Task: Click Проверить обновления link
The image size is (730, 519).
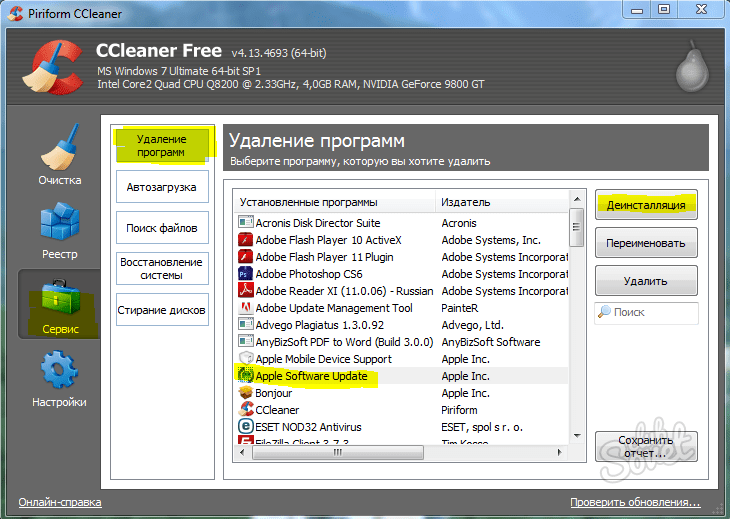Action: pos(635,502)
